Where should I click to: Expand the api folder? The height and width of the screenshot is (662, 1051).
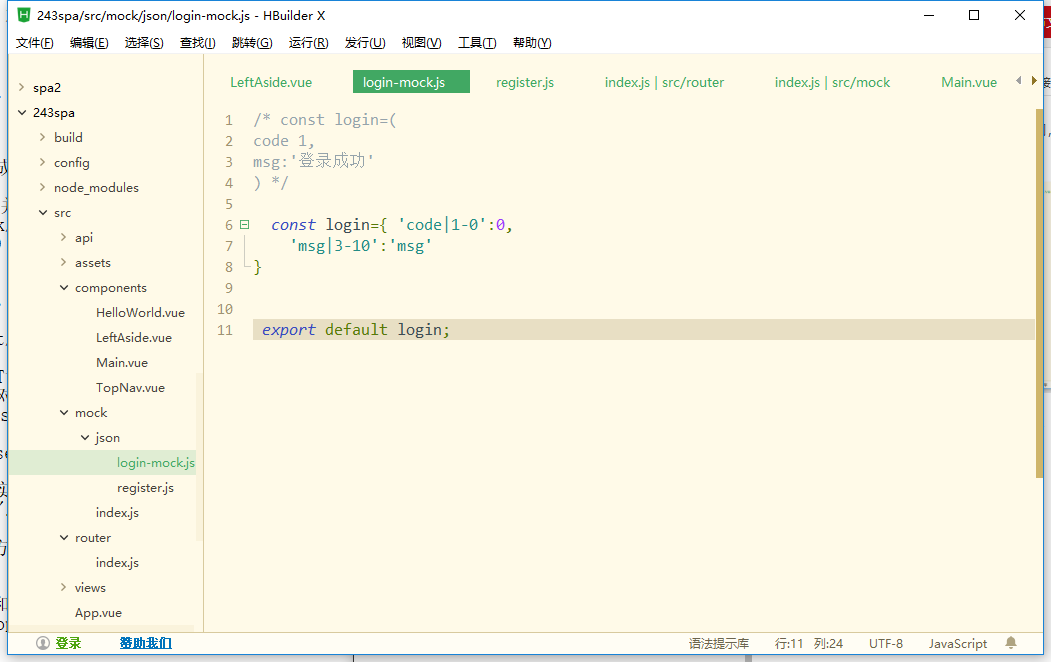(x=64, y=237)
